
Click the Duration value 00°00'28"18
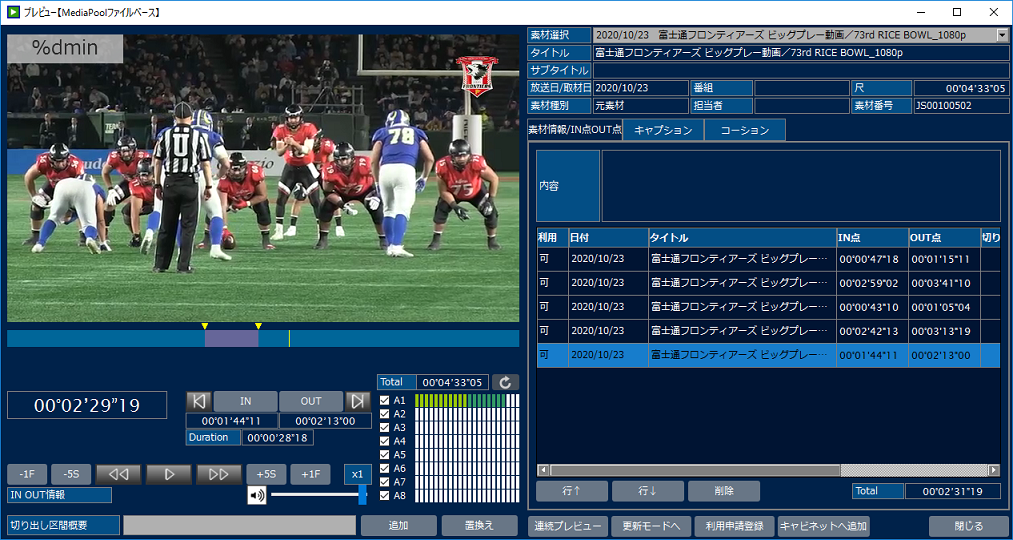click(277, 438)
